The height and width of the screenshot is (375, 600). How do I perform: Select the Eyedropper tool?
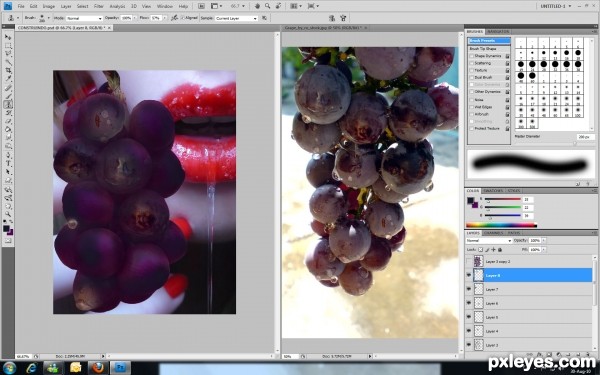pyautogui.click(x=8, y=79)
